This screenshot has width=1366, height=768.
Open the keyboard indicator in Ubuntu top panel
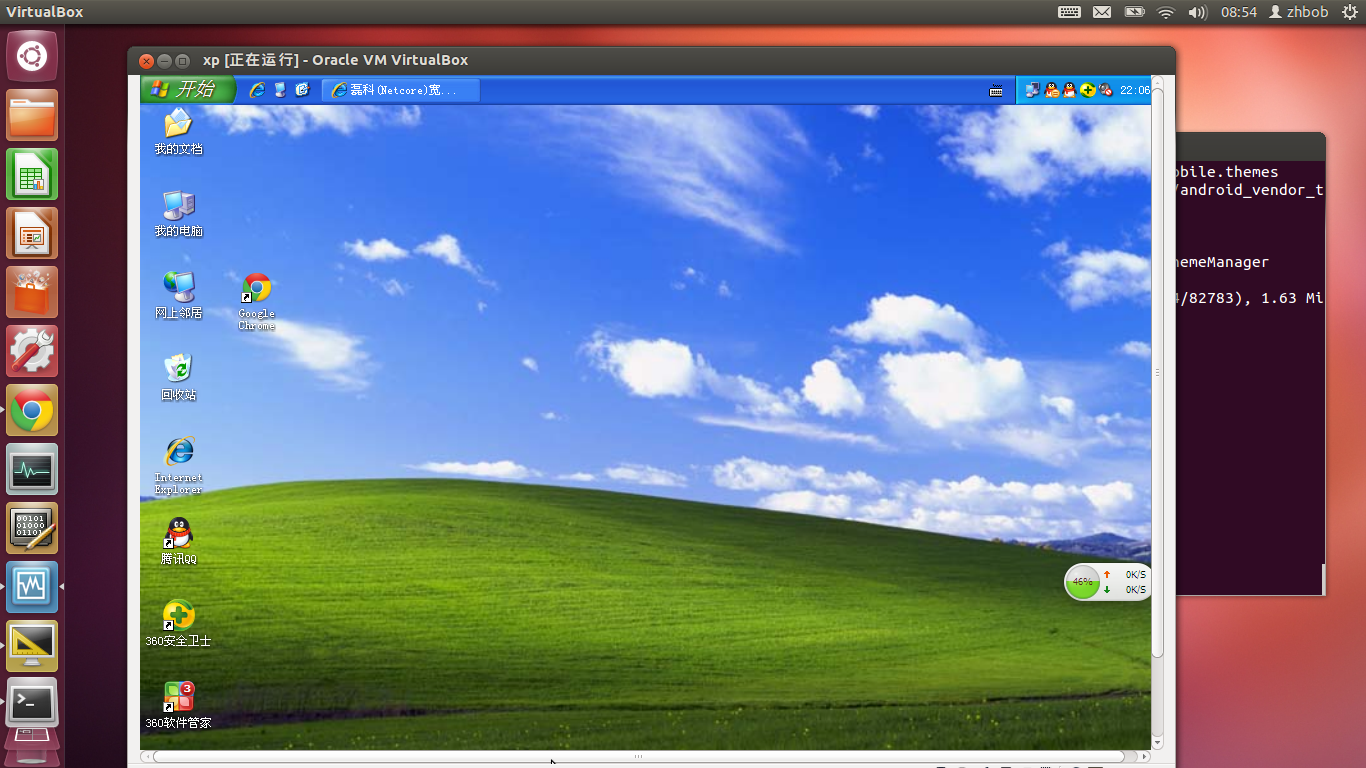pos(1069,12)
